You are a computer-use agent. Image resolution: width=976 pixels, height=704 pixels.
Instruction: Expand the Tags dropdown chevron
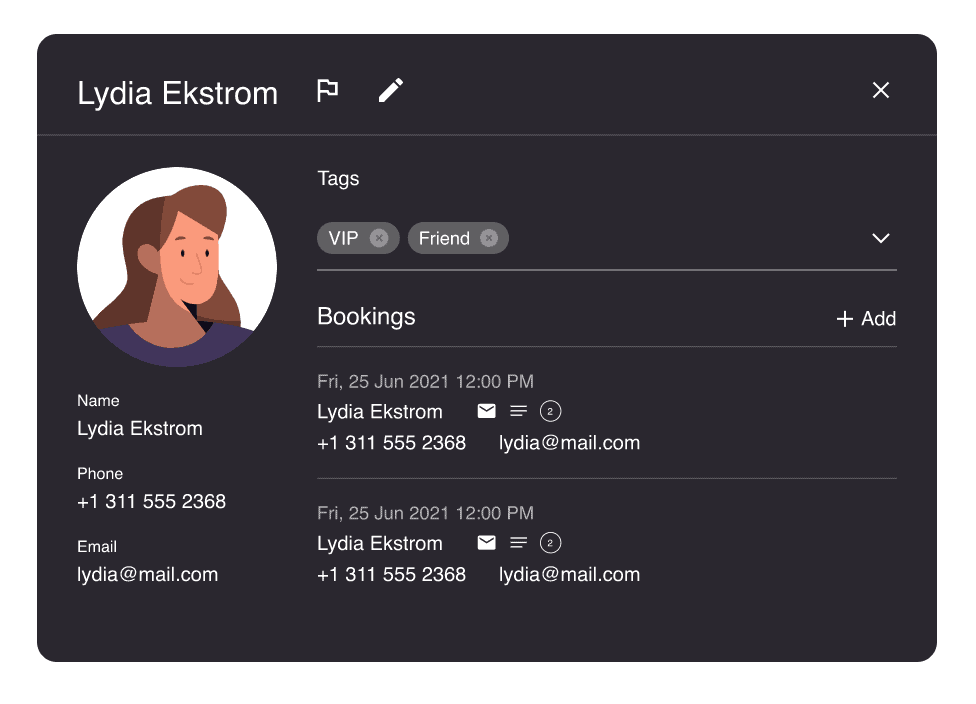(x=881, y=238)
